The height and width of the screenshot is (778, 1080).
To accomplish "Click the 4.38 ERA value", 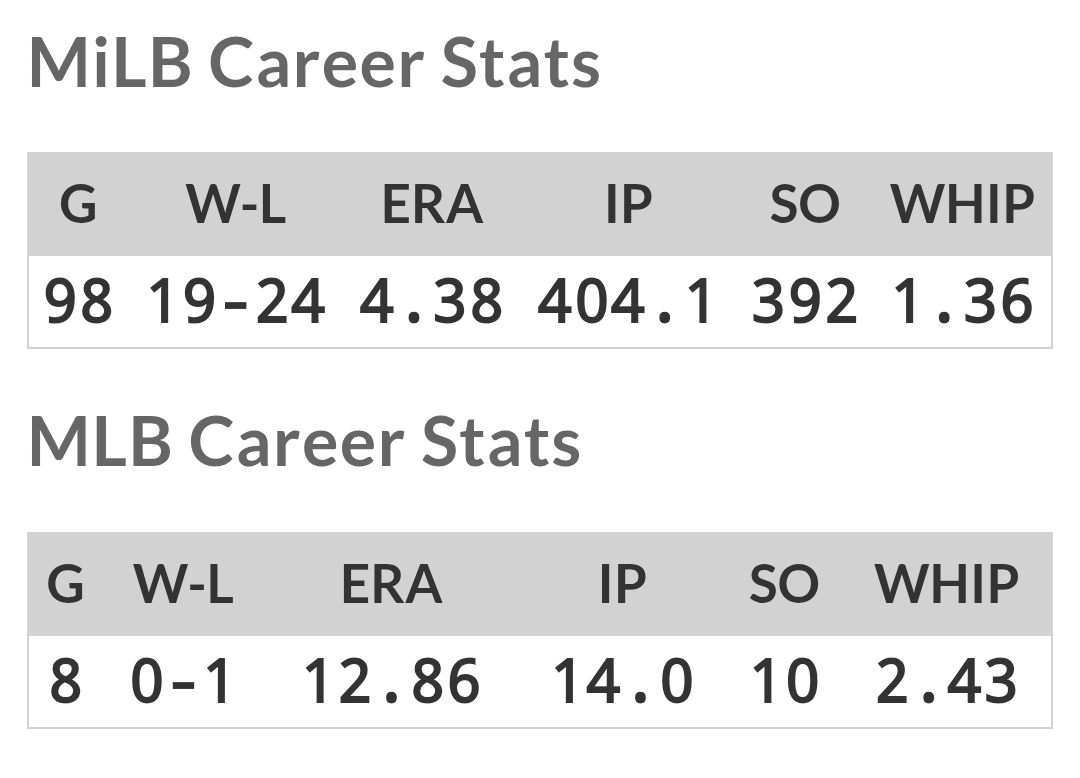I will point(431,301).
